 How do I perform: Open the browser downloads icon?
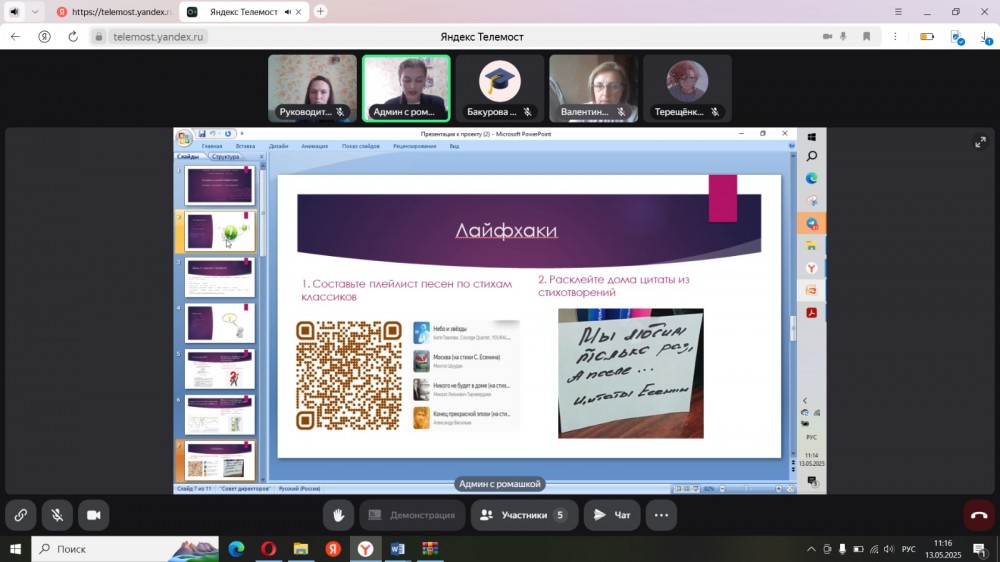click(x=984, y=37)
